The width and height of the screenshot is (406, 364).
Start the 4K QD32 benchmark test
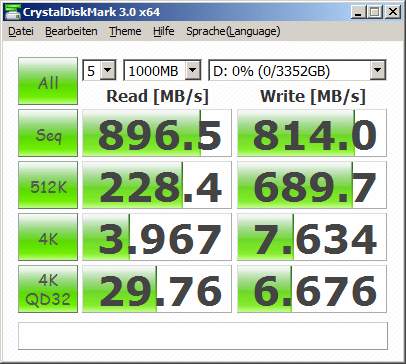pos(48,289)
